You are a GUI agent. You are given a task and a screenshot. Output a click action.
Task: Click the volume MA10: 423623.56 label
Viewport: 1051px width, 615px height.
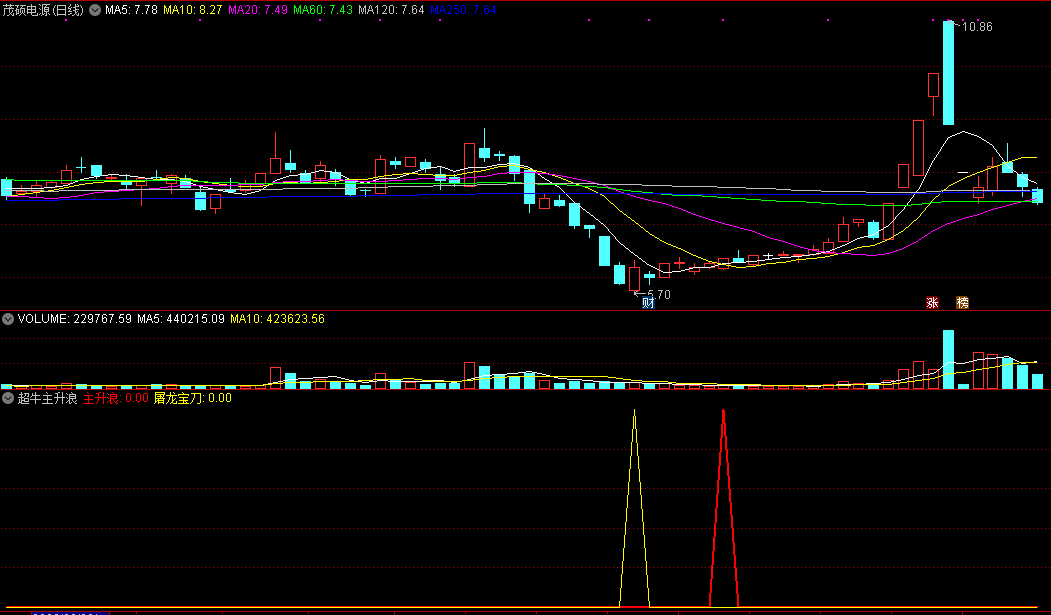click(x=277, y=320)
